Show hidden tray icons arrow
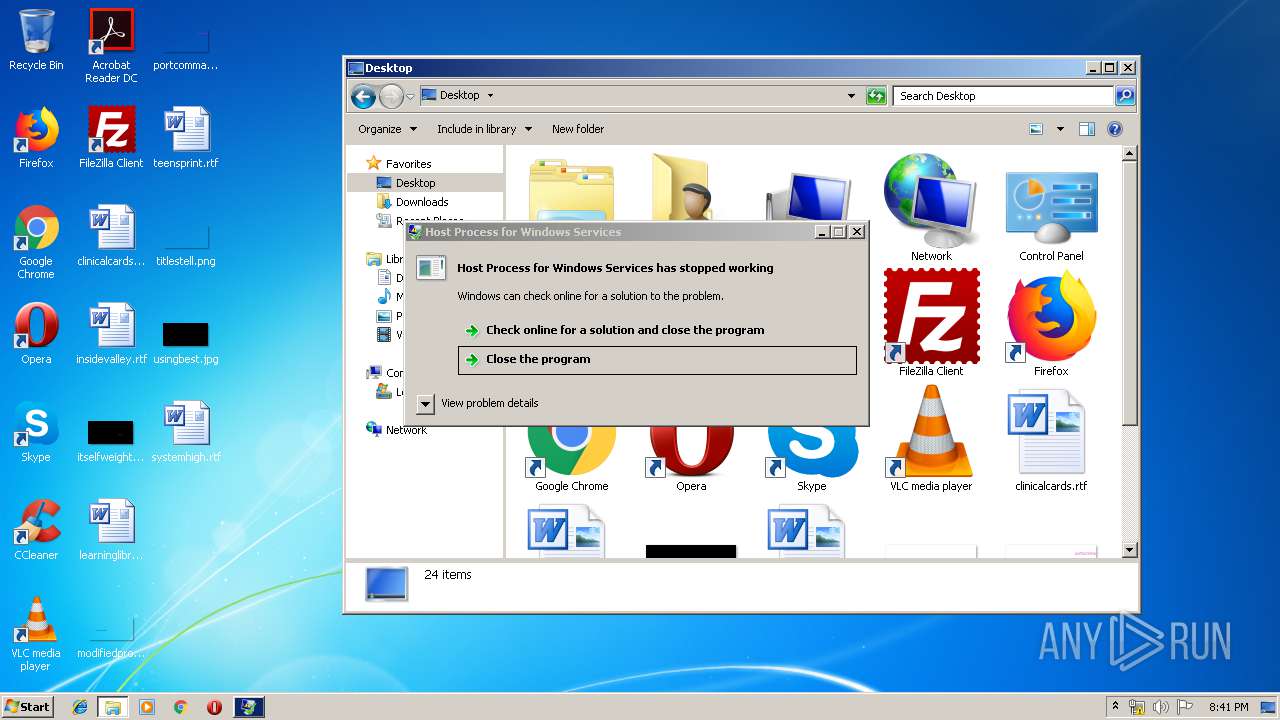 pyautogui.click(x=1115, y=706)
